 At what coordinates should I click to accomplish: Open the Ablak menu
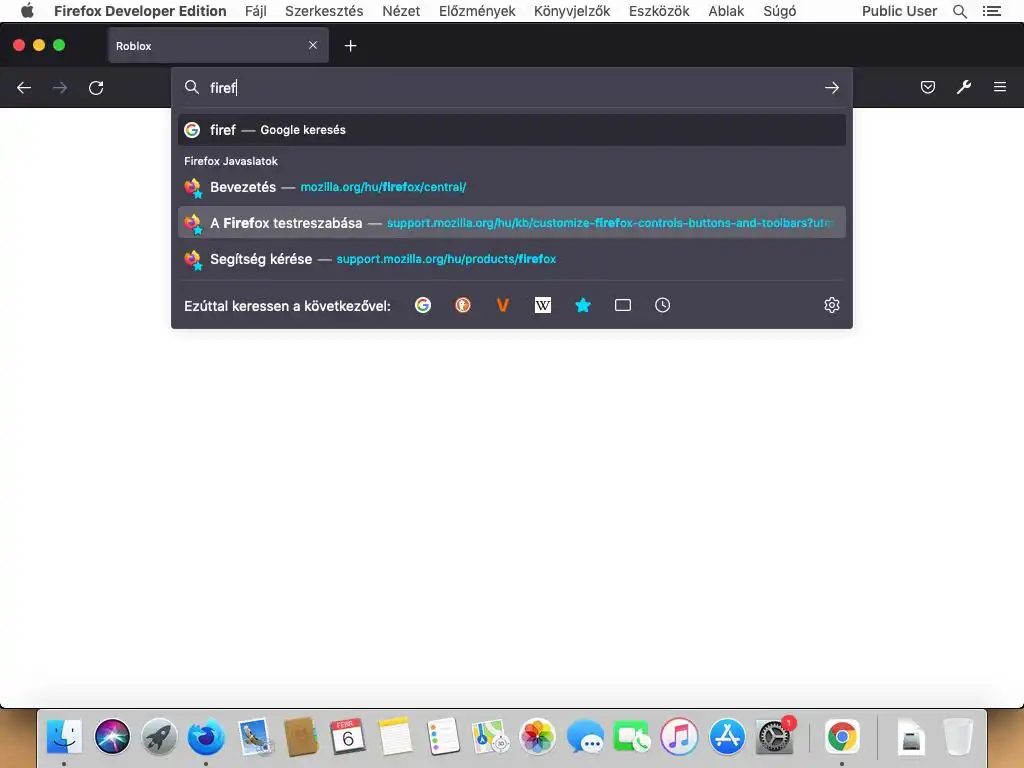726,11
